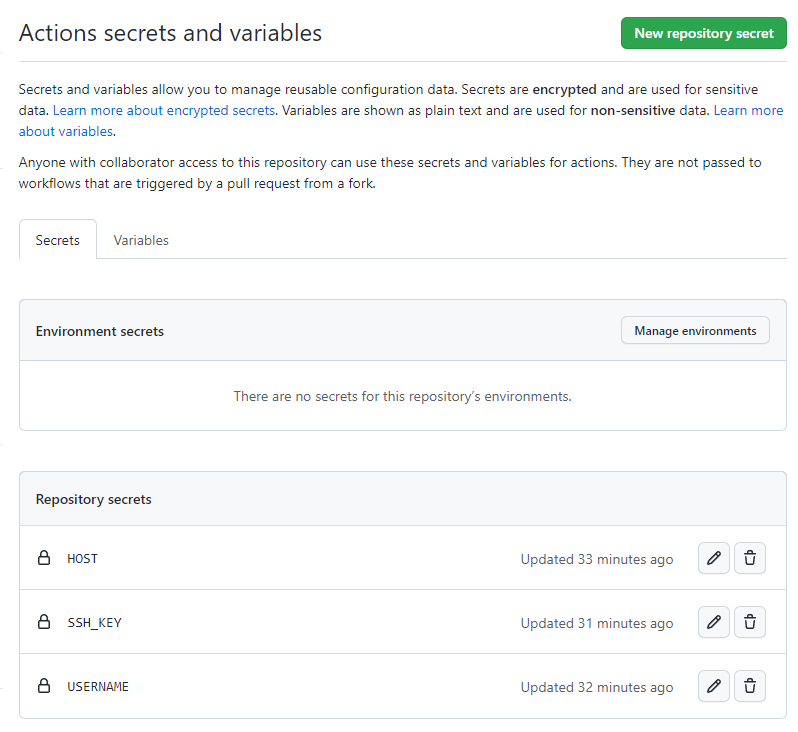Edit the HOST secret pencil icon
This screenshot has height=732, width=798.
(x=713, y=559)
